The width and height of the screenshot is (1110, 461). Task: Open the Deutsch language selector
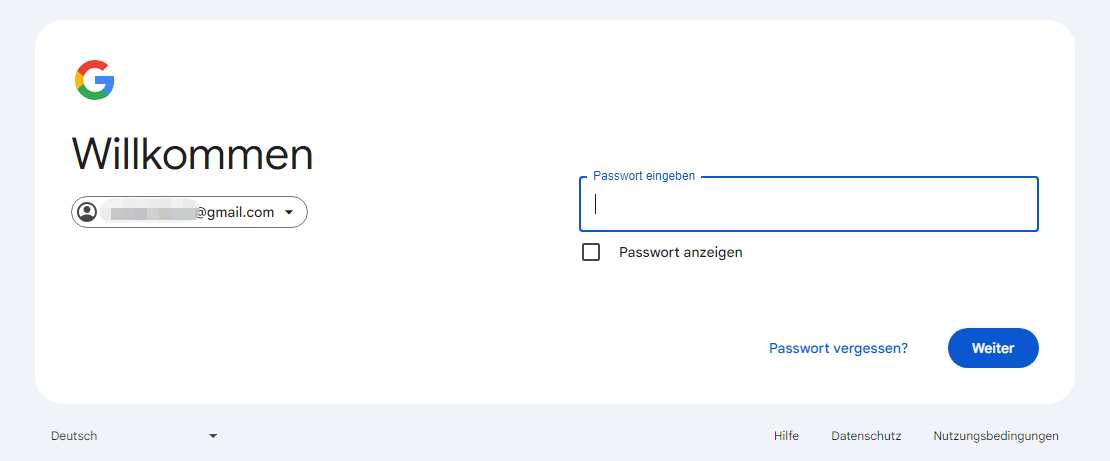click(74, 436)
